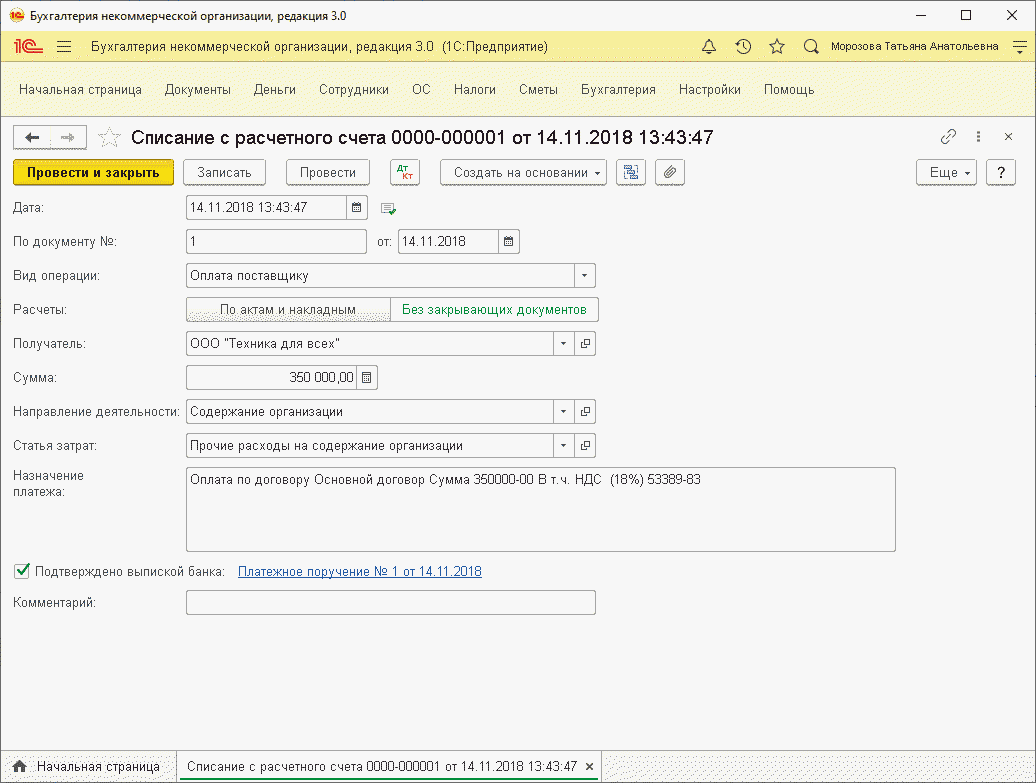Switch to the Начальная страница bottom tab

[x=89, y=766]
